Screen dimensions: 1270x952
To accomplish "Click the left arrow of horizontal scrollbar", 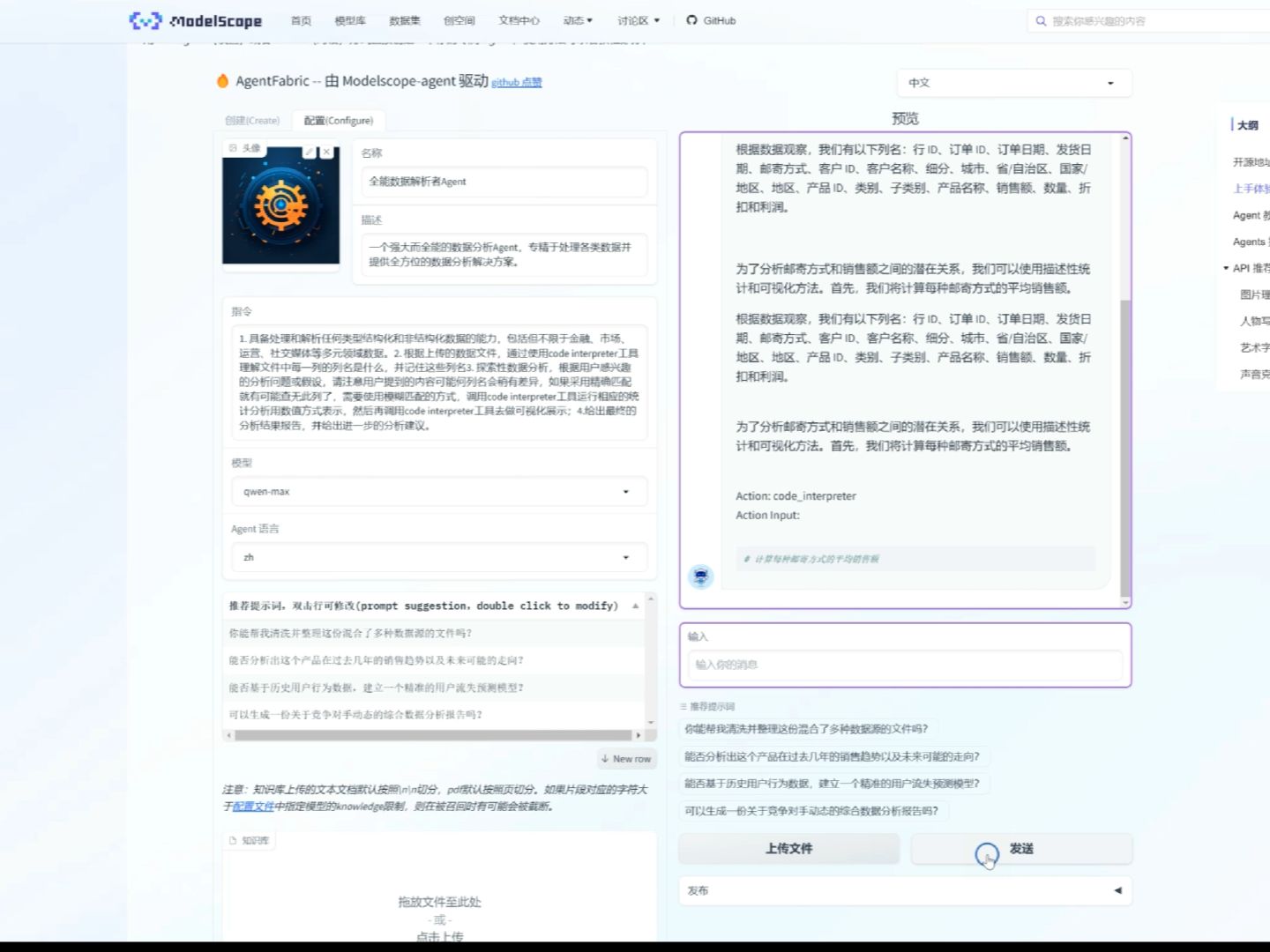I will 229,735.
